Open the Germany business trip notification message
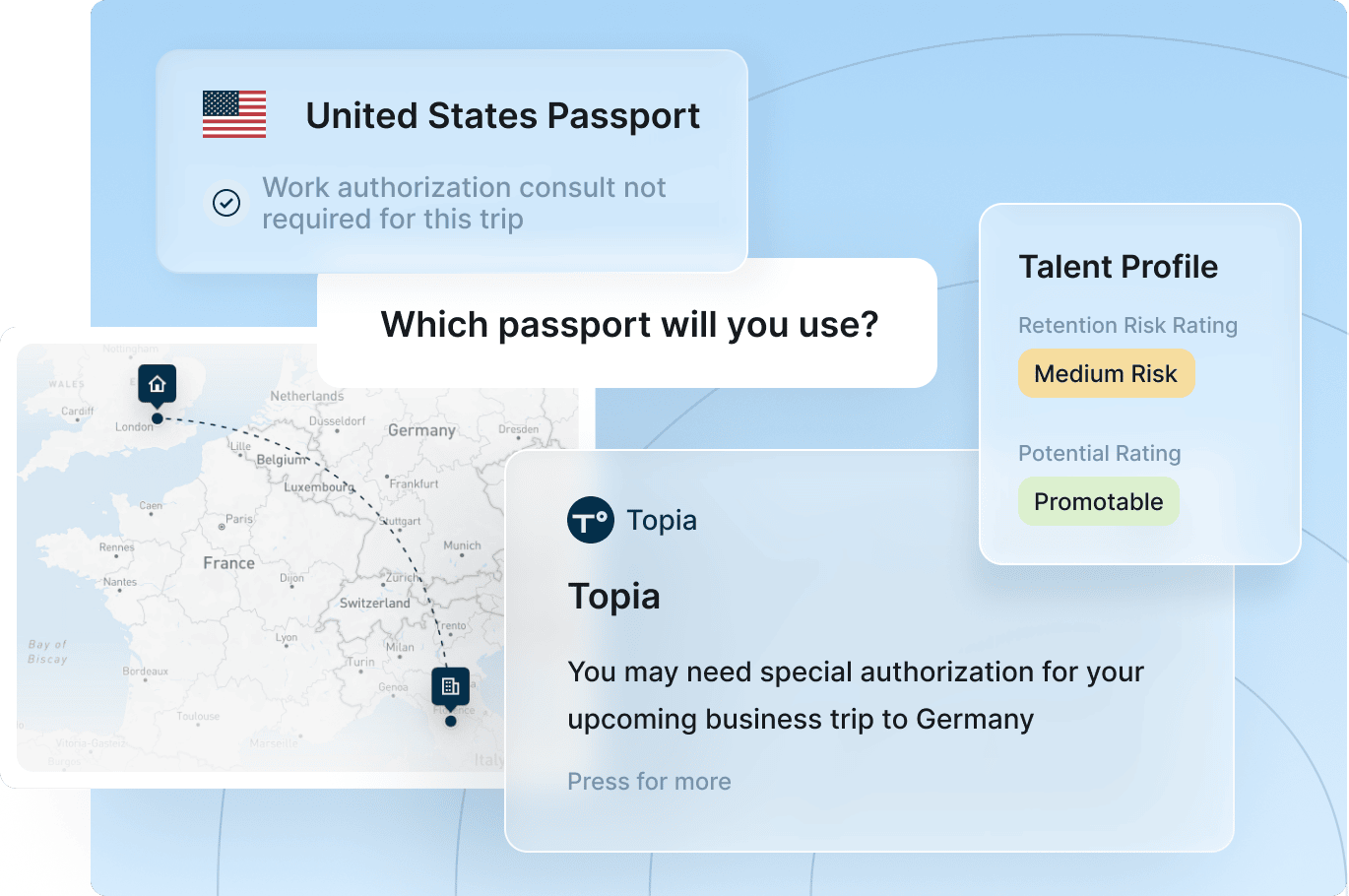This screenshot has height=896, width=1349. pyautogui.click(x=855, y=695)
